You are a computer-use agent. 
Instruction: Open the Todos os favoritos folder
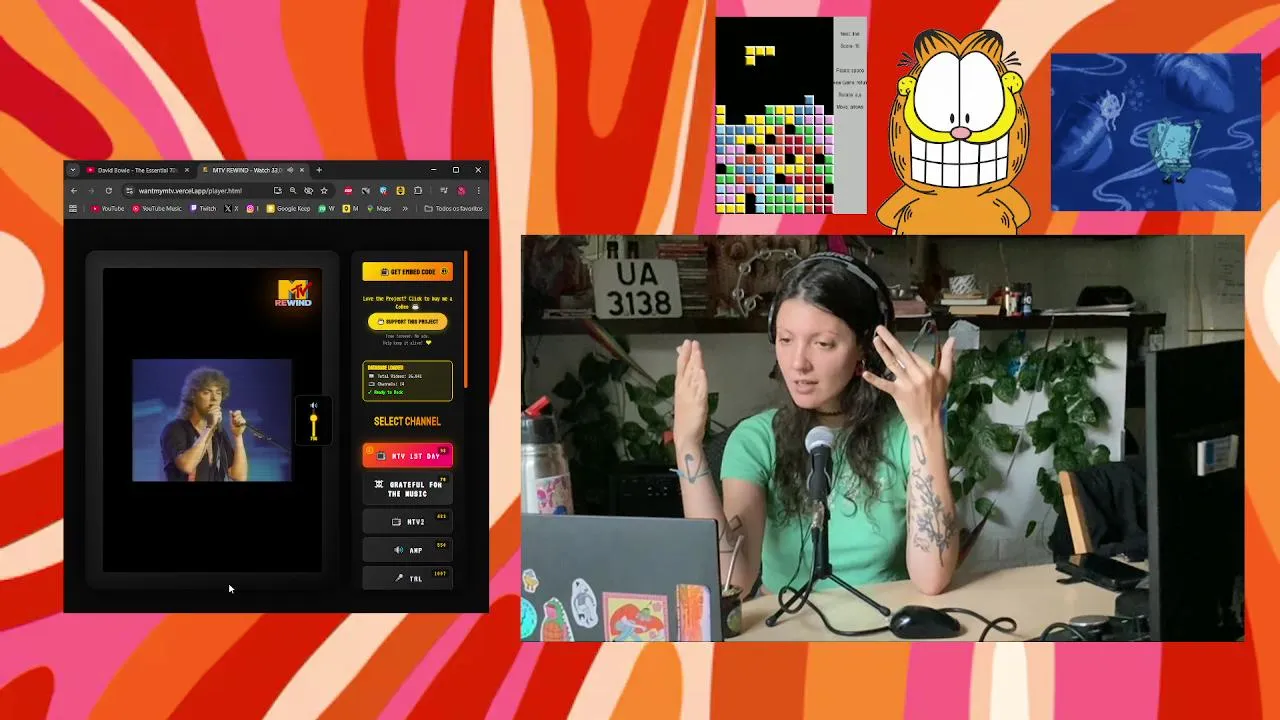tap(454, 209)
